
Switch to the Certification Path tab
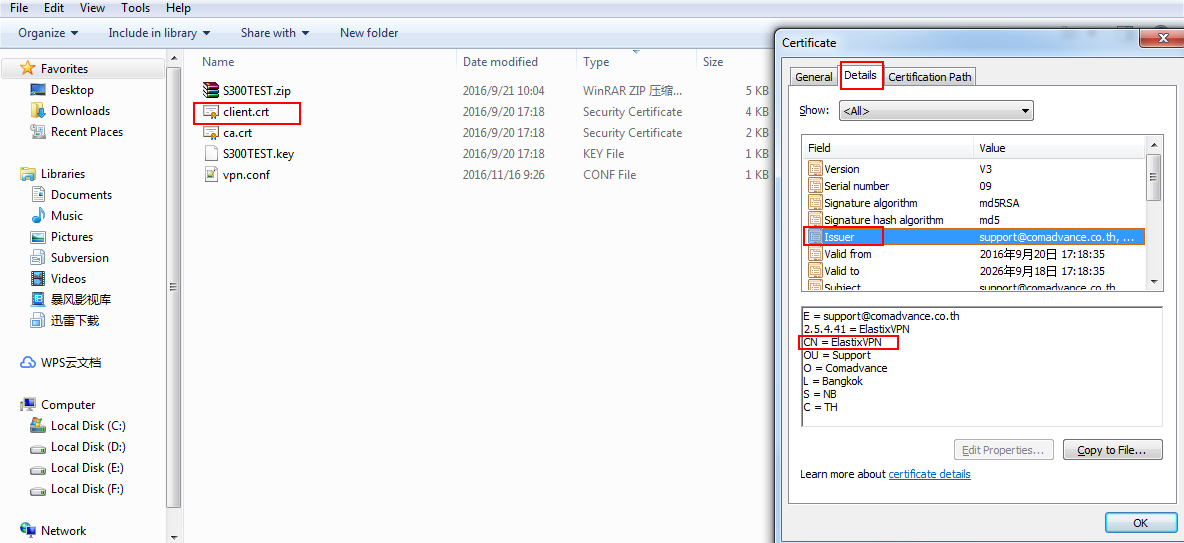[x=930, y=77]
